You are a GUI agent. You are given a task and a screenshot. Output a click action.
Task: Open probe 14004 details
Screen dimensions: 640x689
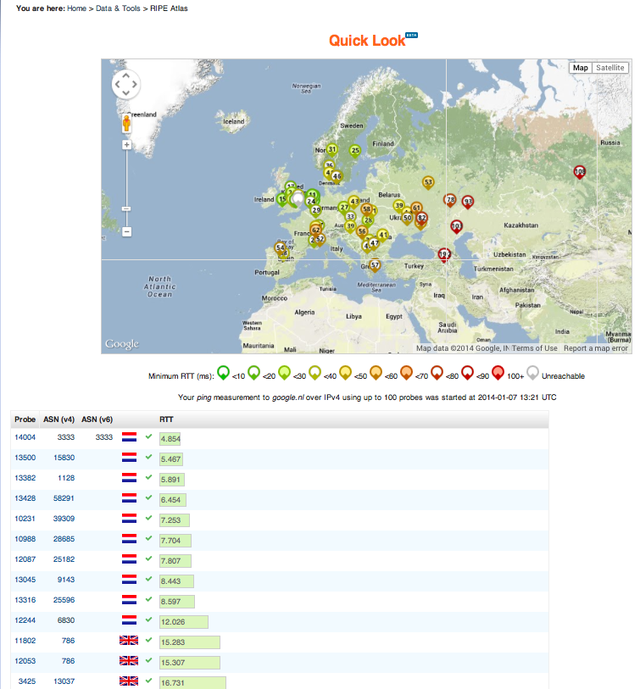point(25,437)
